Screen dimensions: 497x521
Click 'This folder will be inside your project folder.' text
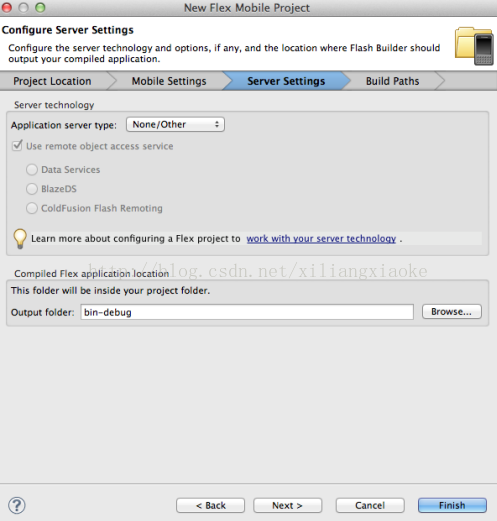click(110, 291)
